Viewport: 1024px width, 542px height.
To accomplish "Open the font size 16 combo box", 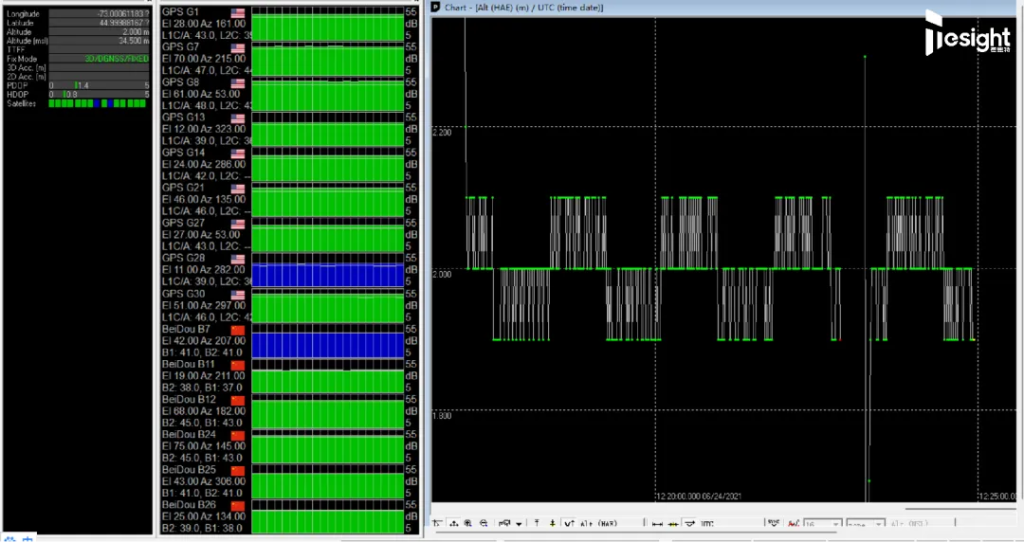I will 822,524.
